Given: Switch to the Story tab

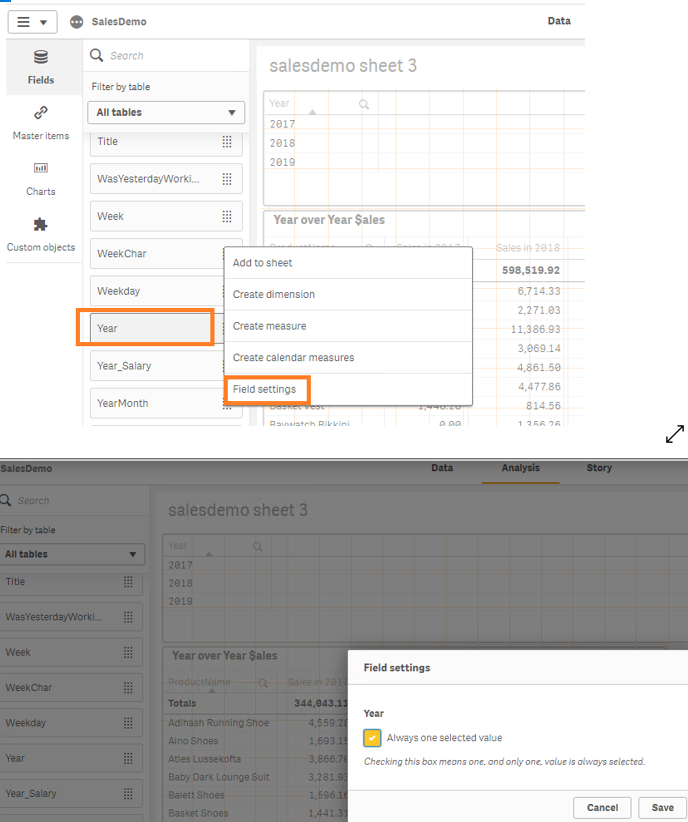Looking at the screenshot, I should pos(599,468).
